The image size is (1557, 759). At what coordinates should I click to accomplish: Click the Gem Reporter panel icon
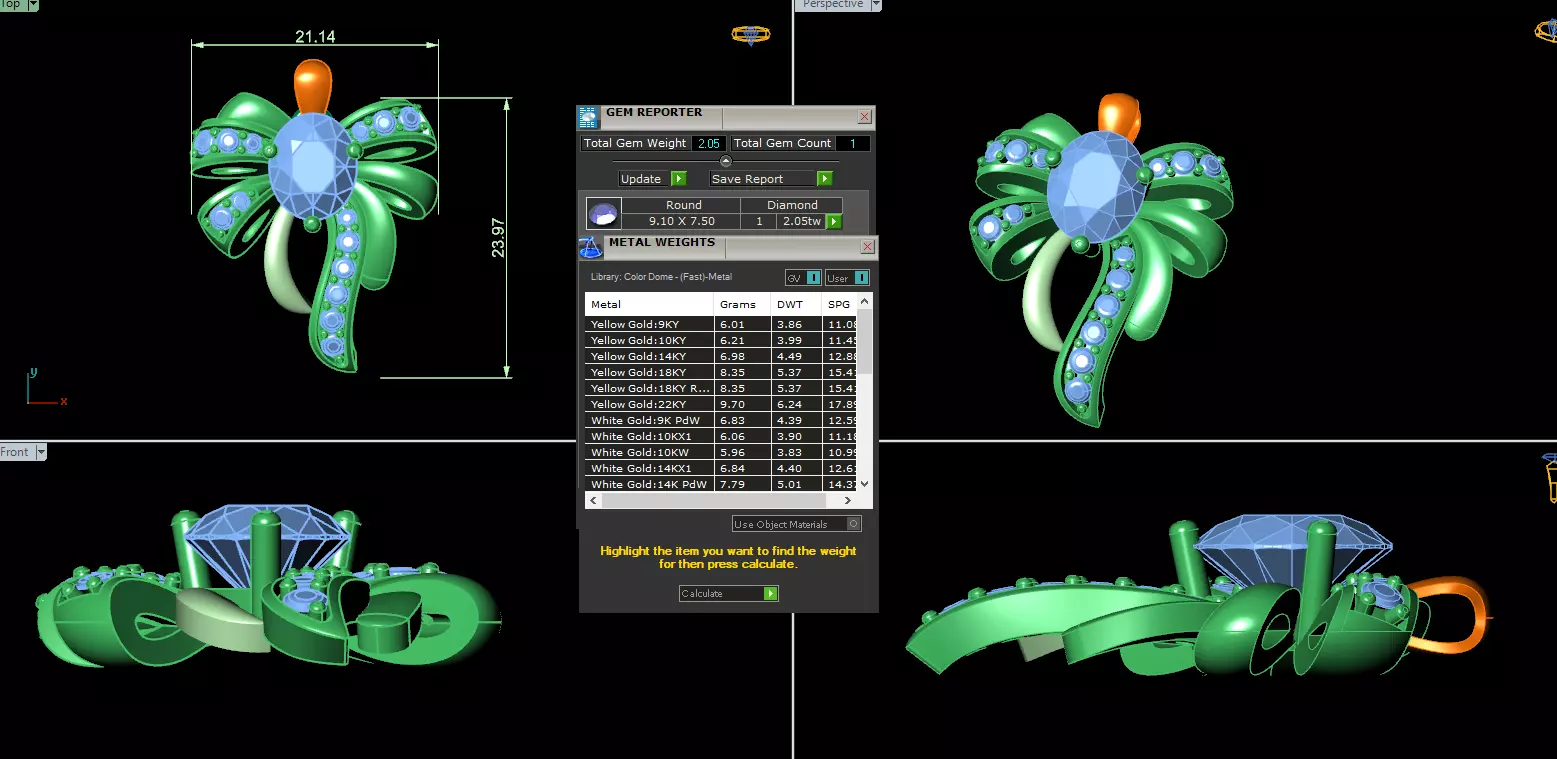589,118
